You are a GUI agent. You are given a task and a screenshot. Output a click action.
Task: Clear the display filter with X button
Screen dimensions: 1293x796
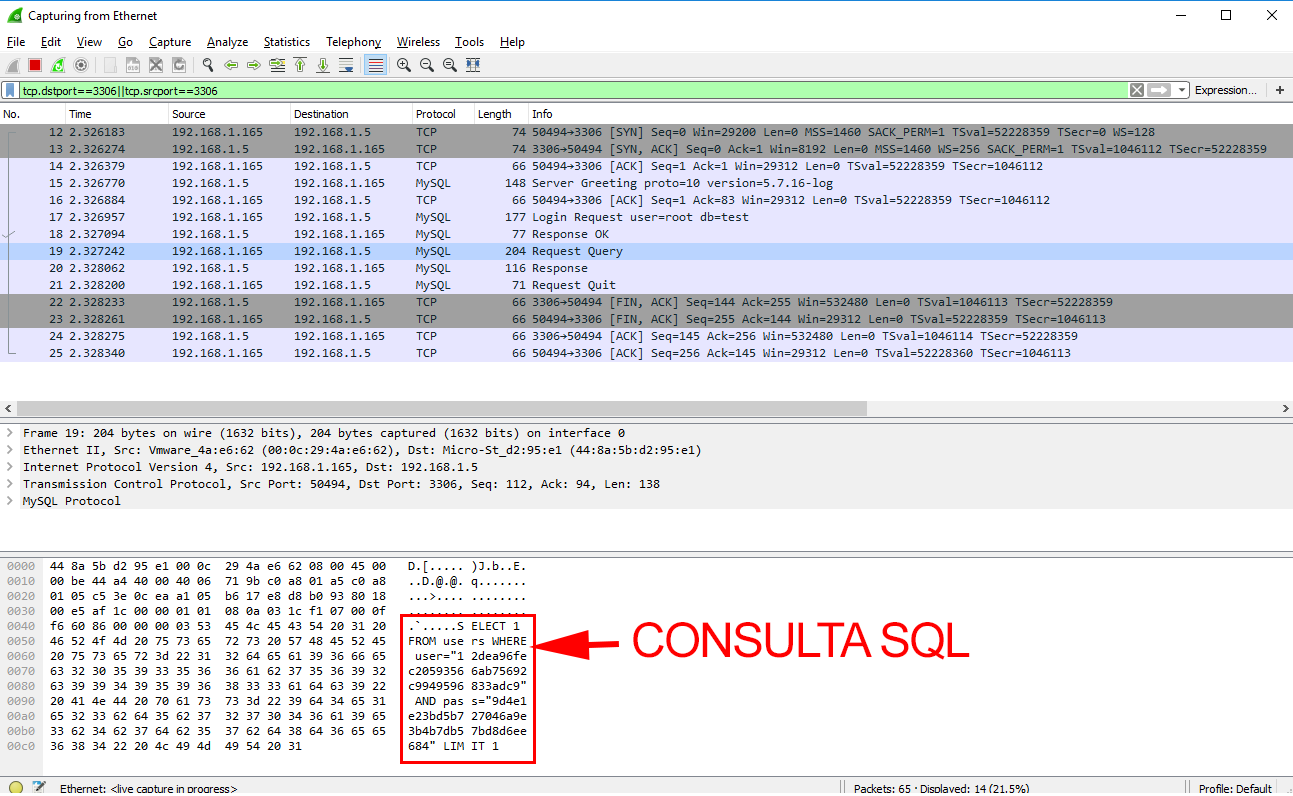[x=1137, y=90]
